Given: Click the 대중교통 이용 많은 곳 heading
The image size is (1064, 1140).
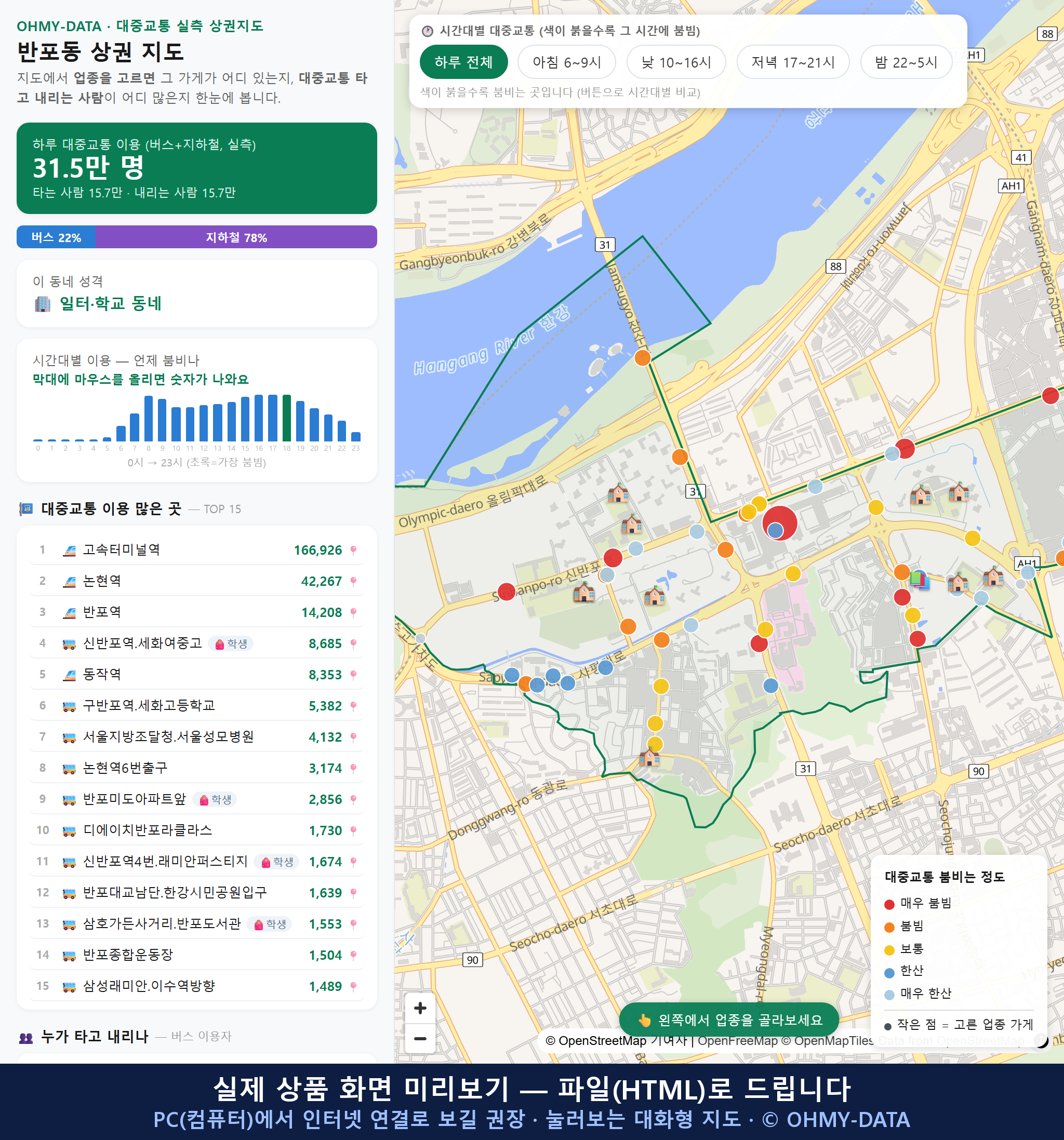Looking at the screenshot, I should click(x=111, y=508).
